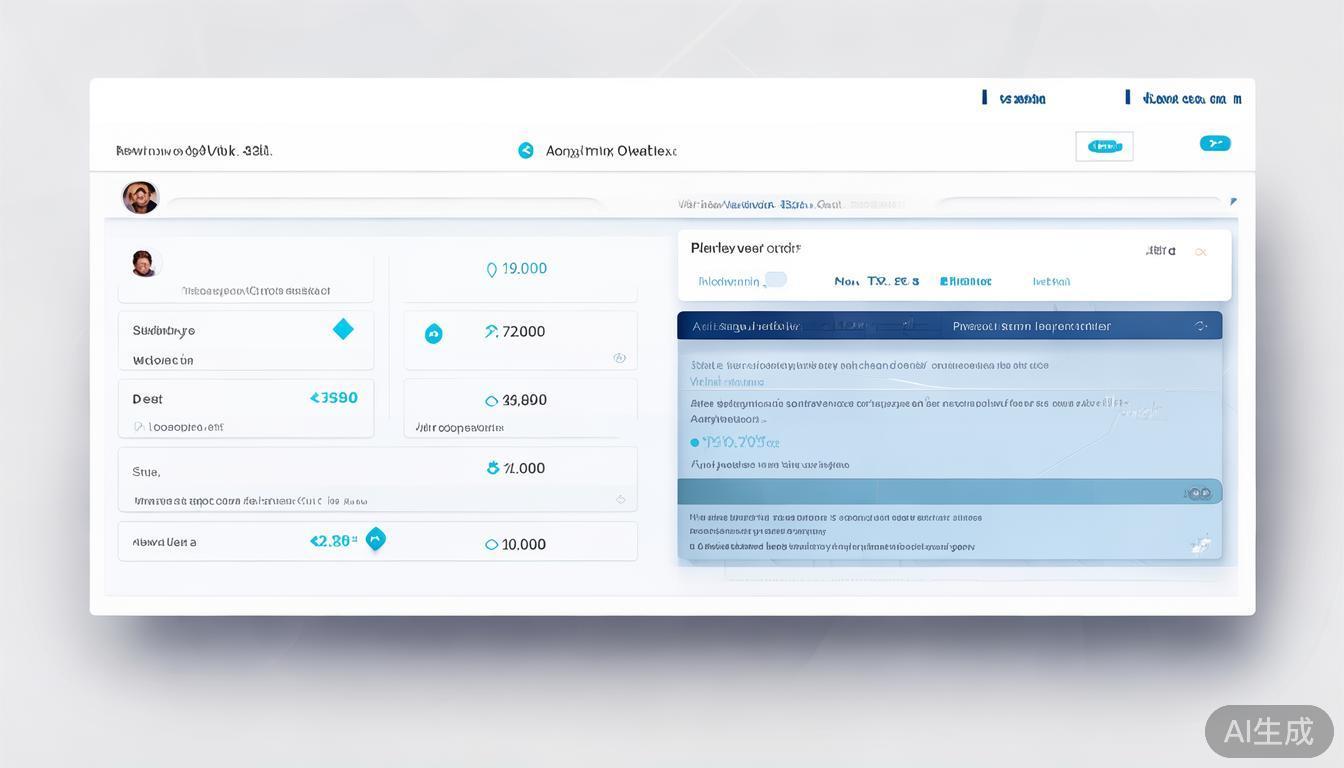Expand the small blue triangle at right of search row
This screenshot has width=1344, height=768.
pyautogui.click(x=1233, y=201)
